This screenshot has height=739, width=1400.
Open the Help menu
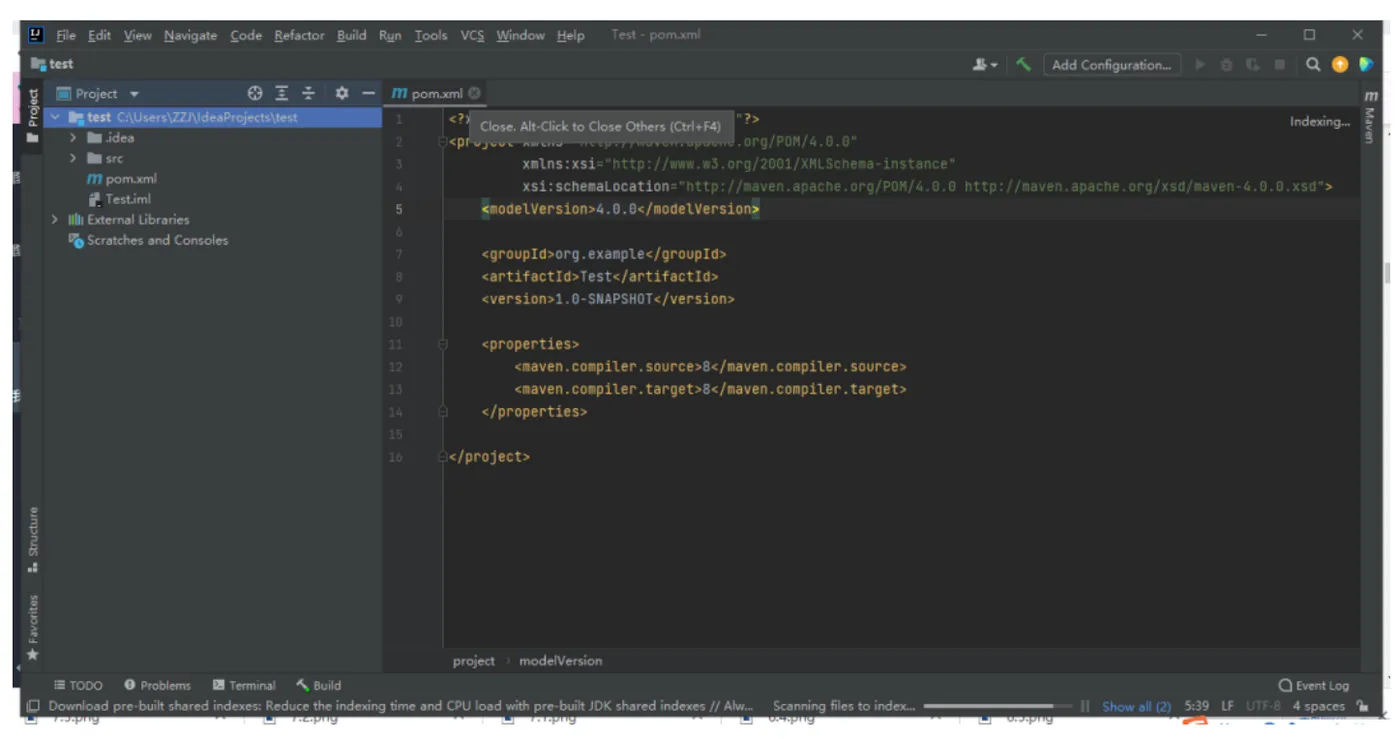pos(571,35)
